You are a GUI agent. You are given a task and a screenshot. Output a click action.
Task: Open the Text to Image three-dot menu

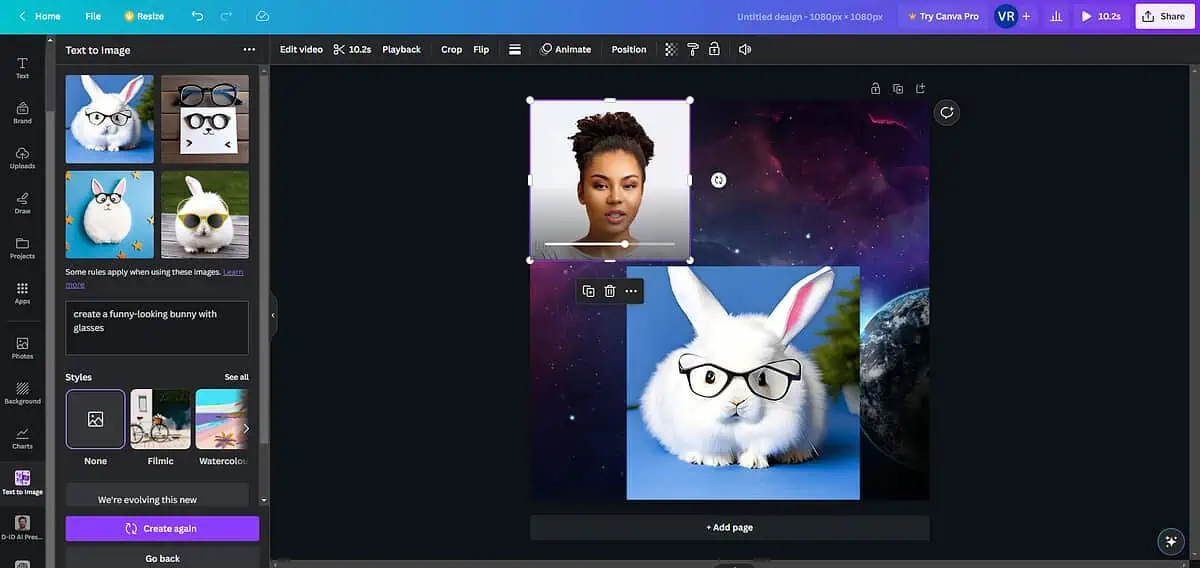coord(249,49)
